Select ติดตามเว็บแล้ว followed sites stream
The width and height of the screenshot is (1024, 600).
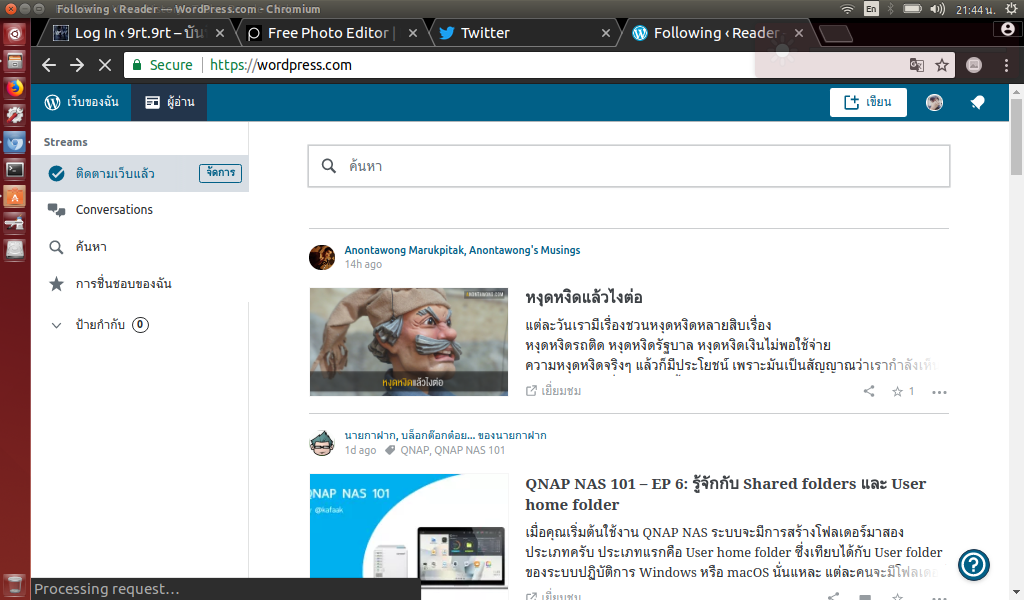click(x=115, y=173)
